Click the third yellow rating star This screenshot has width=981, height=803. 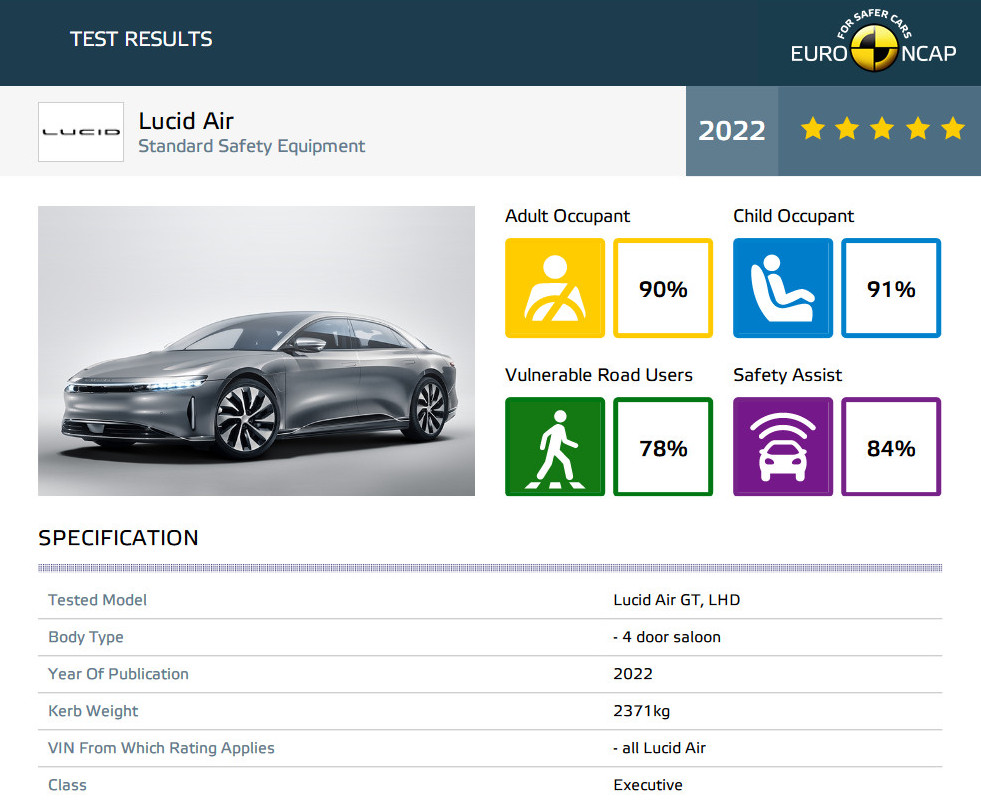point(882,128)
